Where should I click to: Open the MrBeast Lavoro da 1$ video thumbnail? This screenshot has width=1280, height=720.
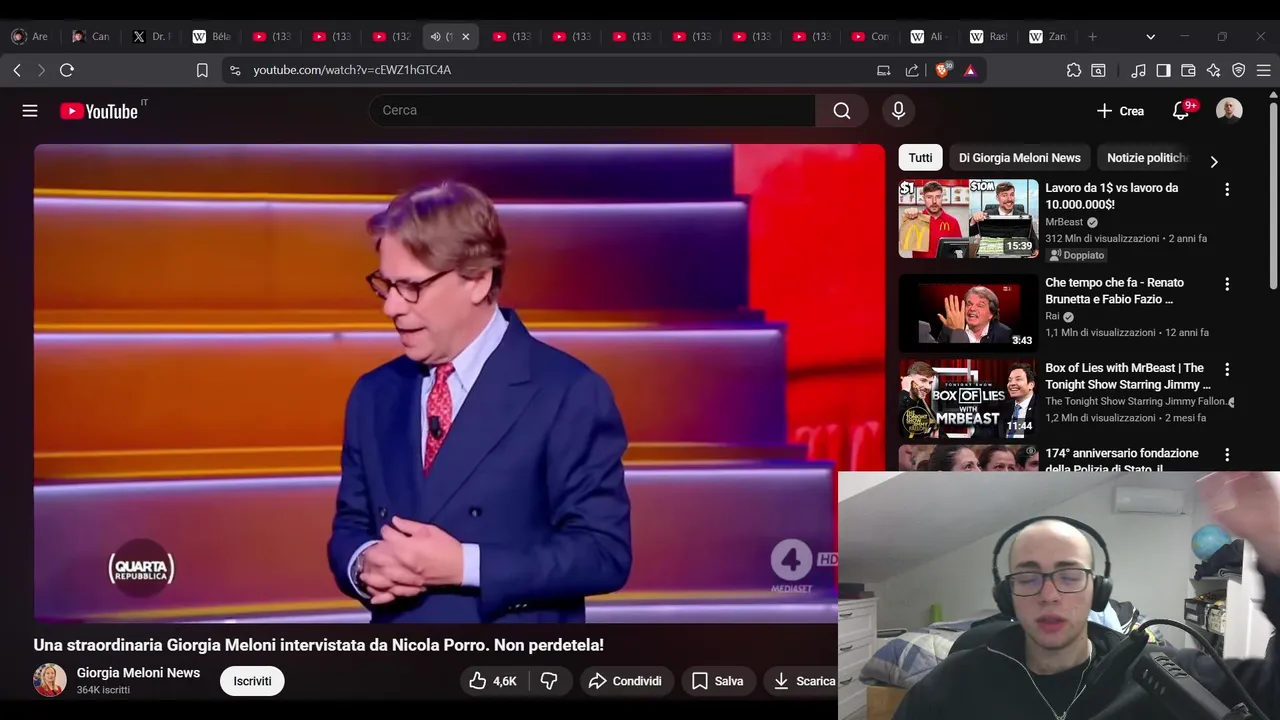pyautogui.click(x=968, y=218)
